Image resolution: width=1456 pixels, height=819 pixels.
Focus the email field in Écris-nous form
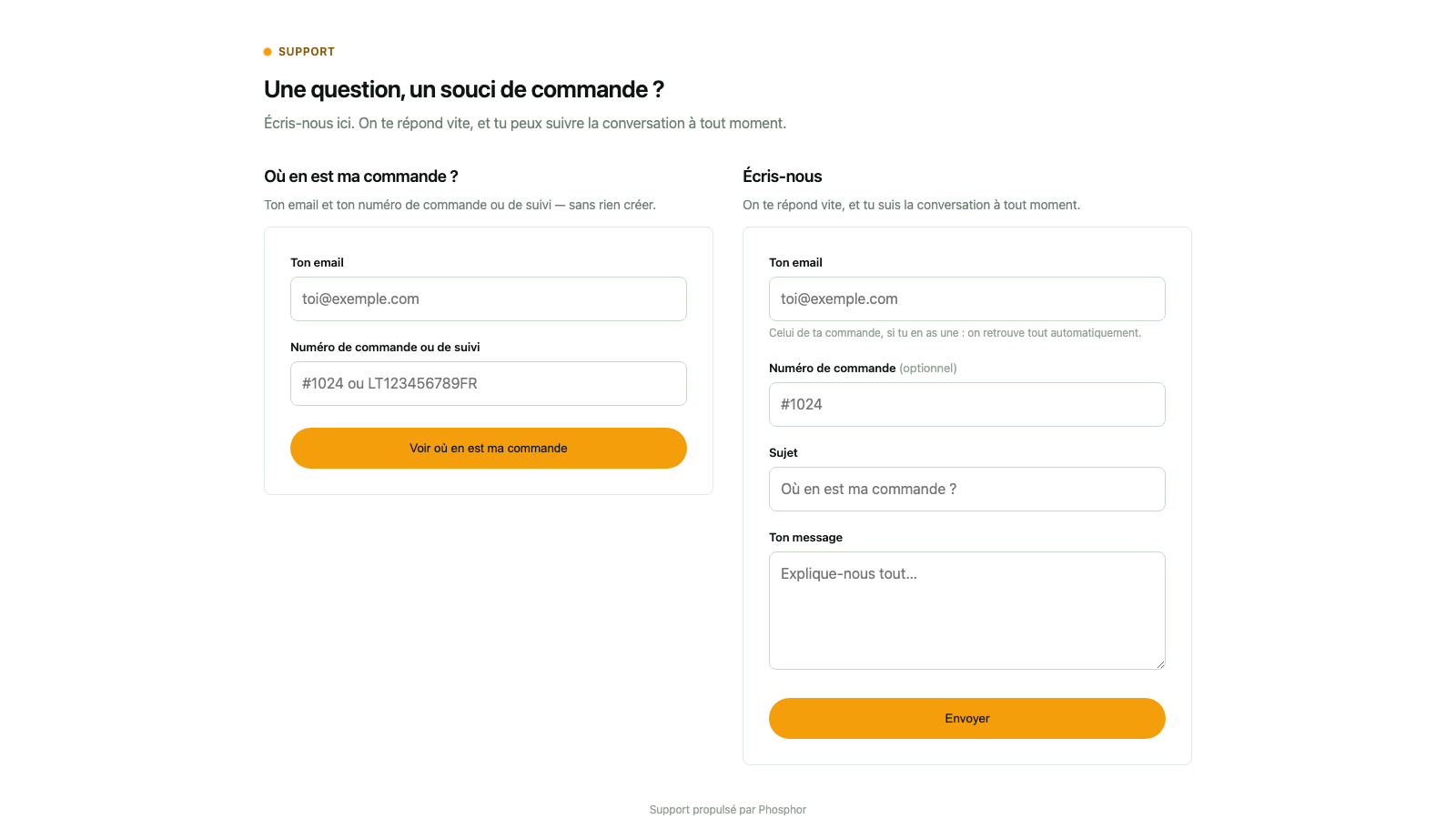coord(967,298)
